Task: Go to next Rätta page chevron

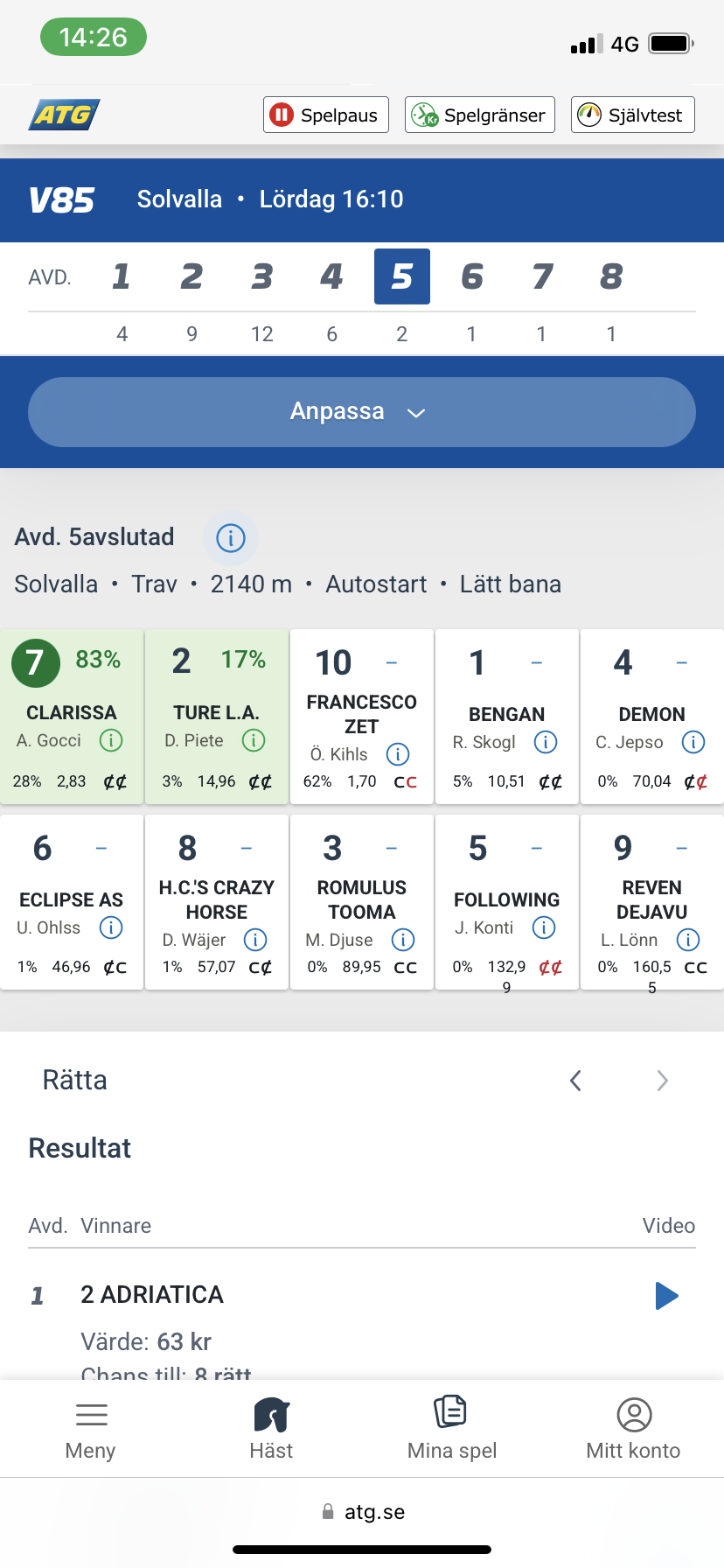Action: click(662, 1081)
